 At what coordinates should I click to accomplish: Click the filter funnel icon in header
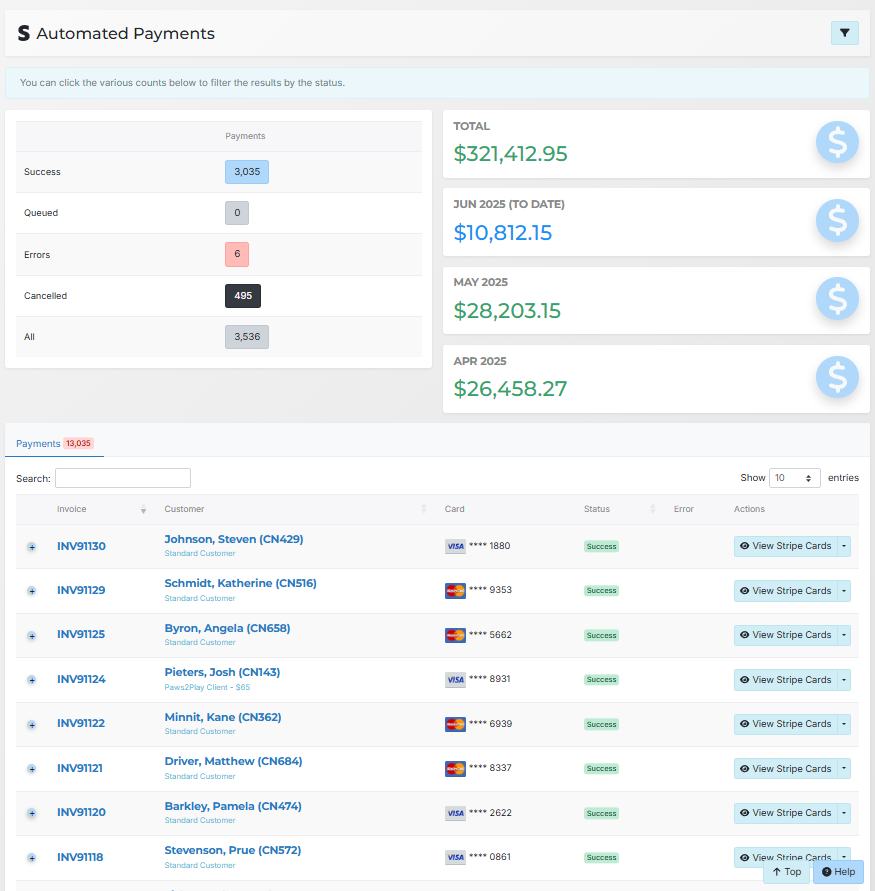(844, 33)
